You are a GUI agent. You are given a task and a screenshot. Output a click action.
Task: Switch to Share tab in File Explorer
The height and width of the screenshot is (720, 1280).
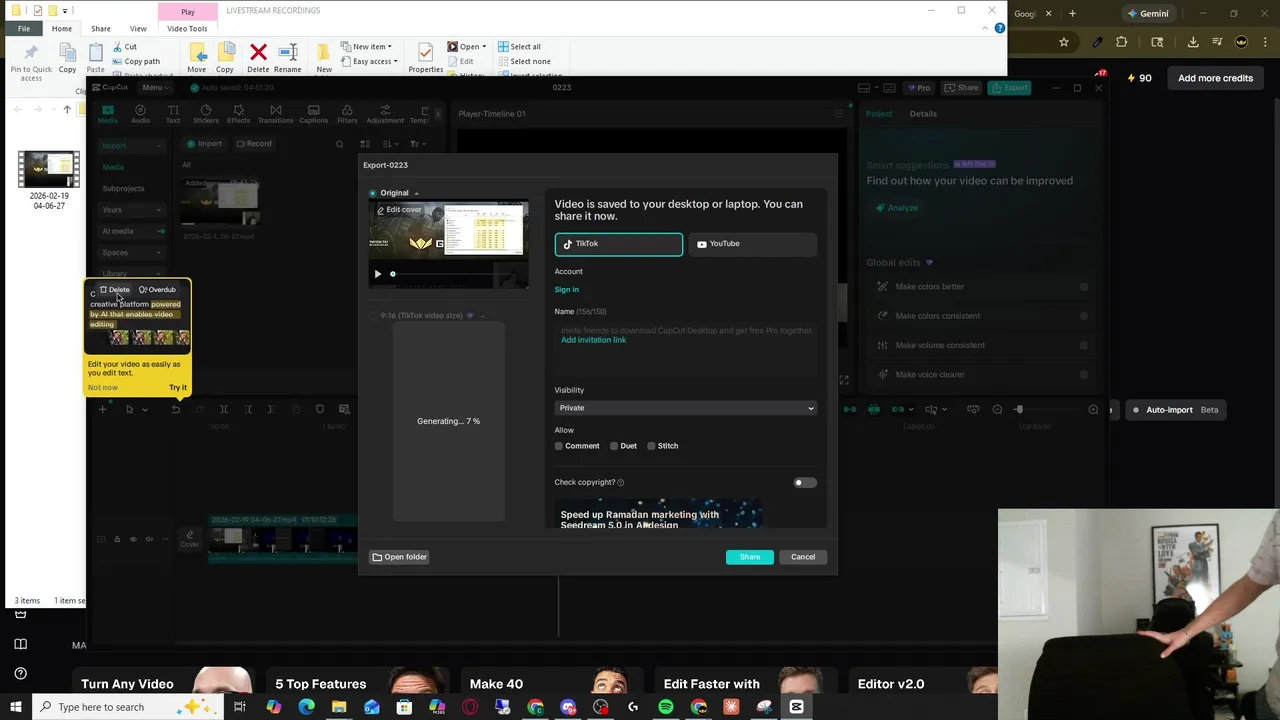pos(101,29)
